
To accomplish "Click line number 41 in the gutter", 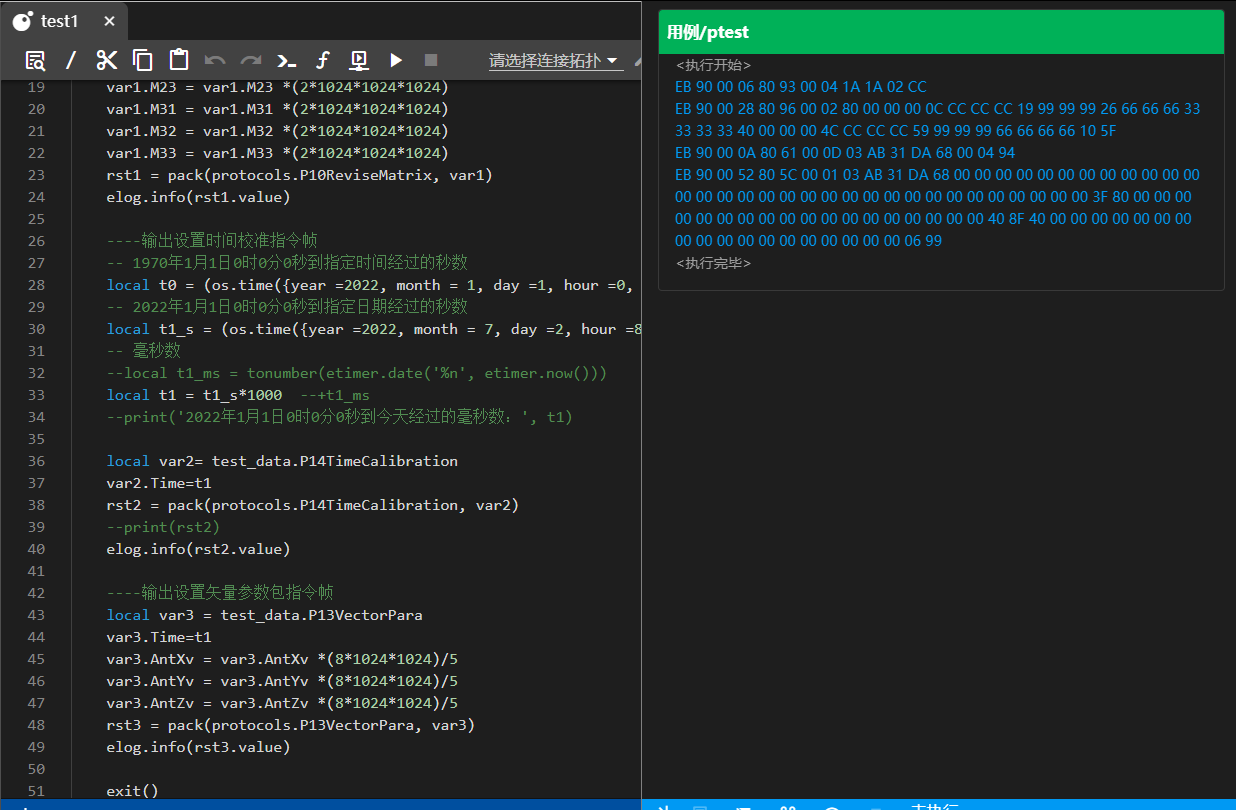I will click(x=36, y=571).
